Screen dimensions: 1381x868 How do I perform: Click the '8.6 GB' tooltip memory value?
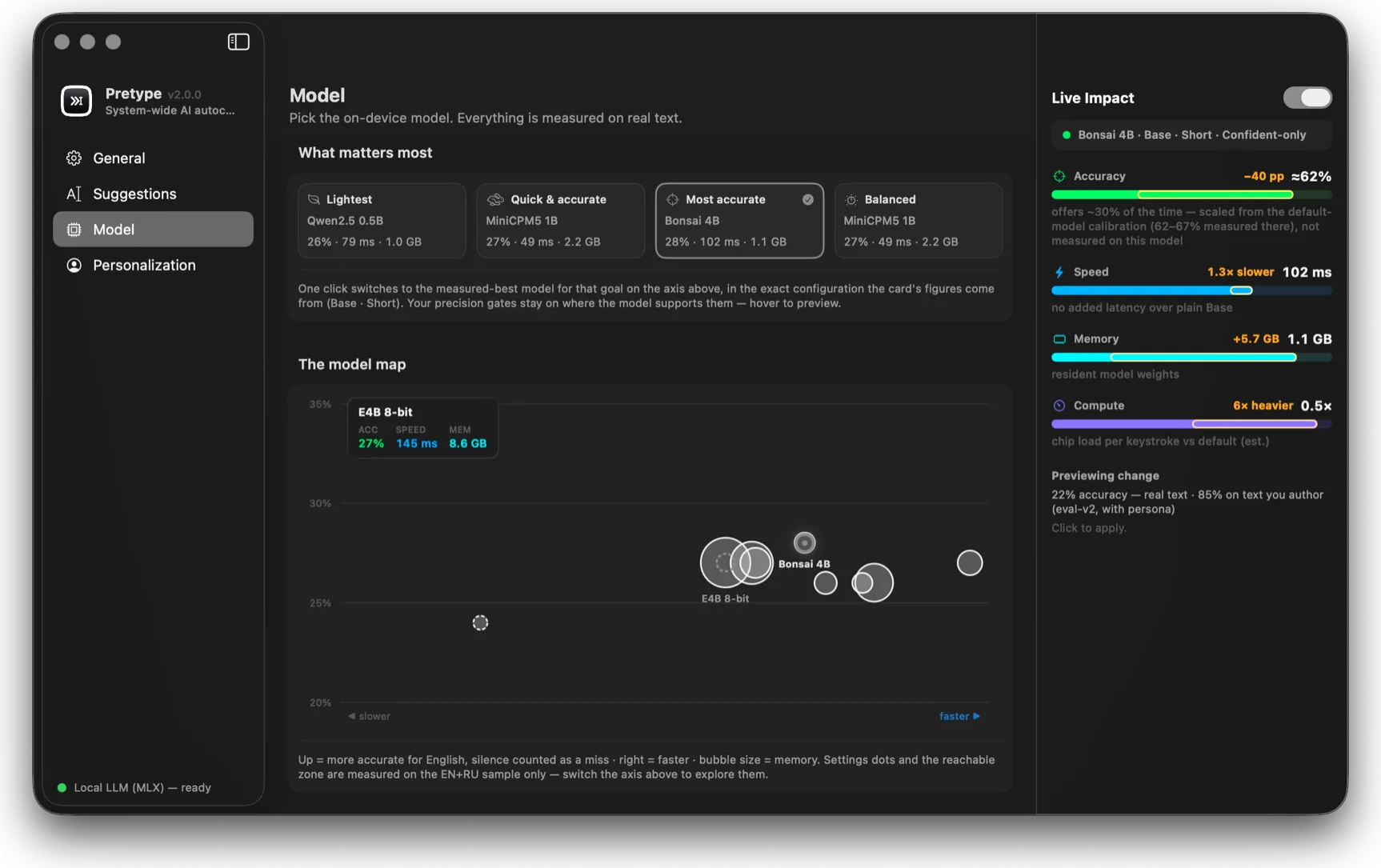(468, 443)
